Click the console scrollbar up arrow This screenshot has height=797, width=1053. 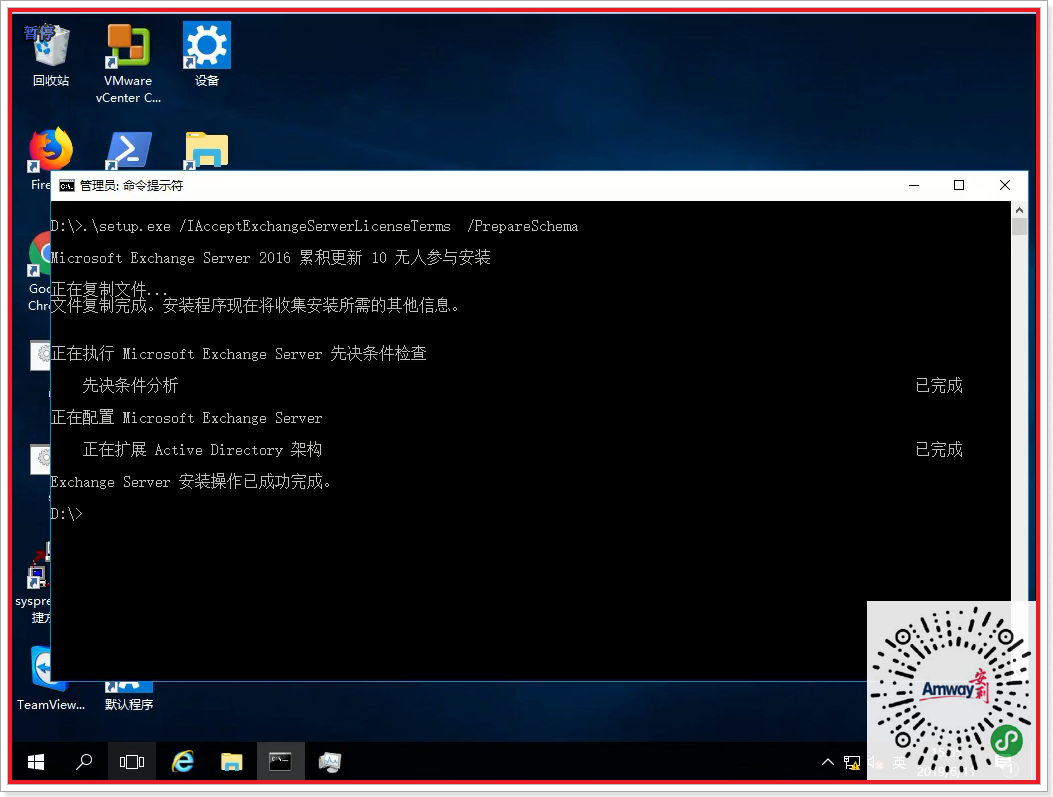pos(1019,209)
